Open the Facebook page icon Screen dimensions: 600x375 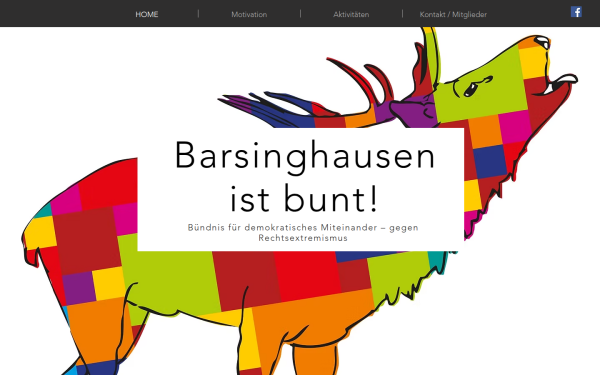(x=576, y=12)
